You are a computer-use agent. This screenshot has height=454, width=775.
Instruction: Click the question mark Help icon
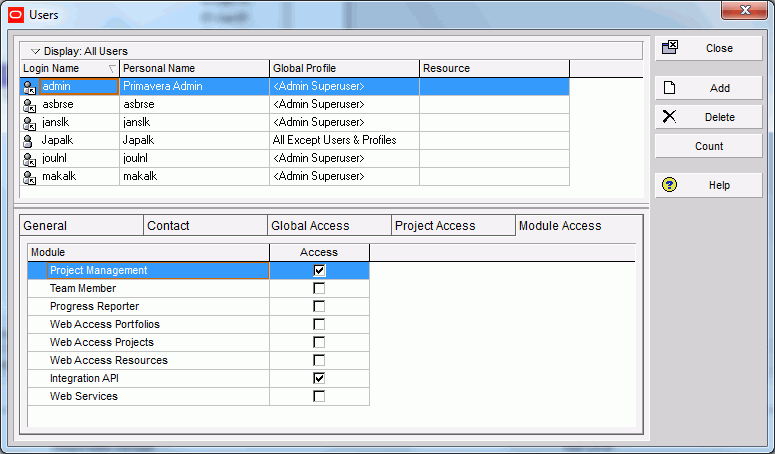[669, 185]
